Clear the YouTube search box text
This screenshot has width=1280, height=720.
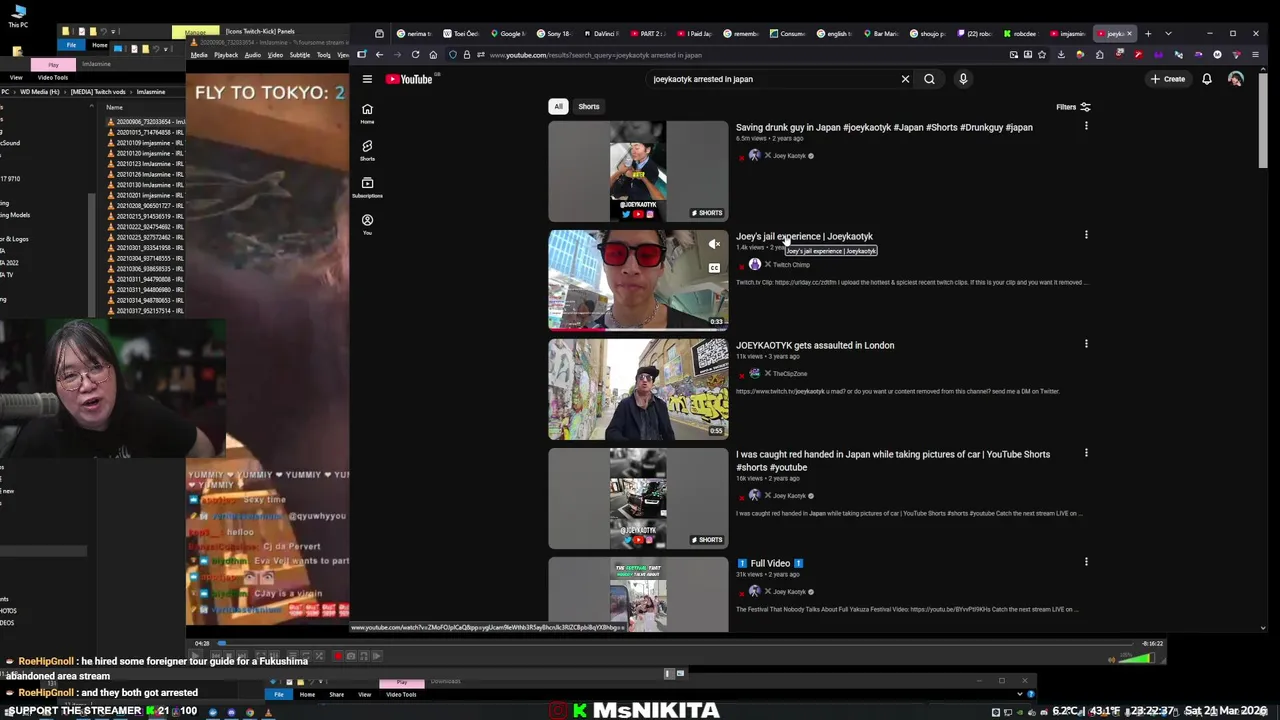coord(905,79)
